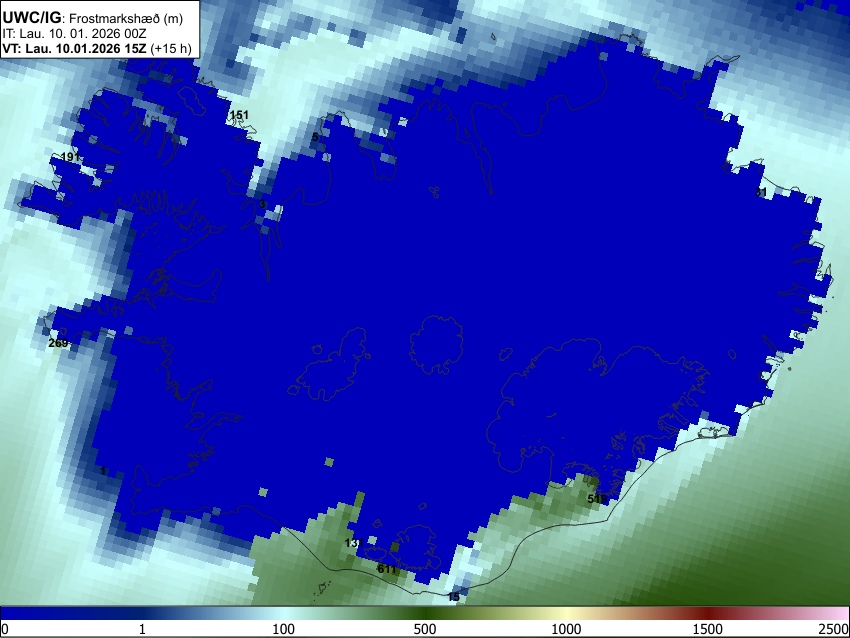Screen dimensions: 850x638
Task: Select the station value "3" on the map
Action: [x=262, y=204]
